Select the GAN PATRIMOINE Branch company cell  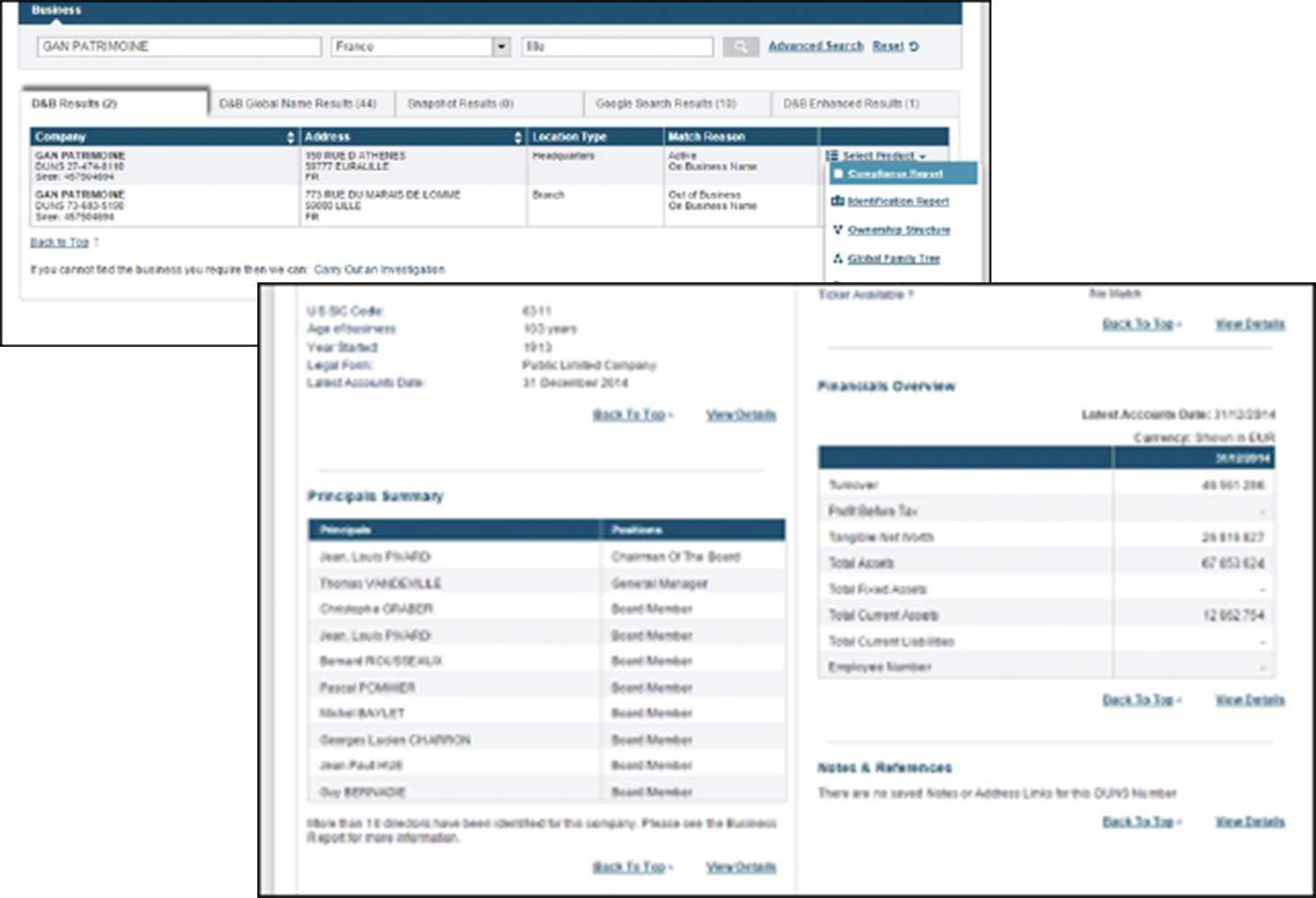[x=165, y=206]
